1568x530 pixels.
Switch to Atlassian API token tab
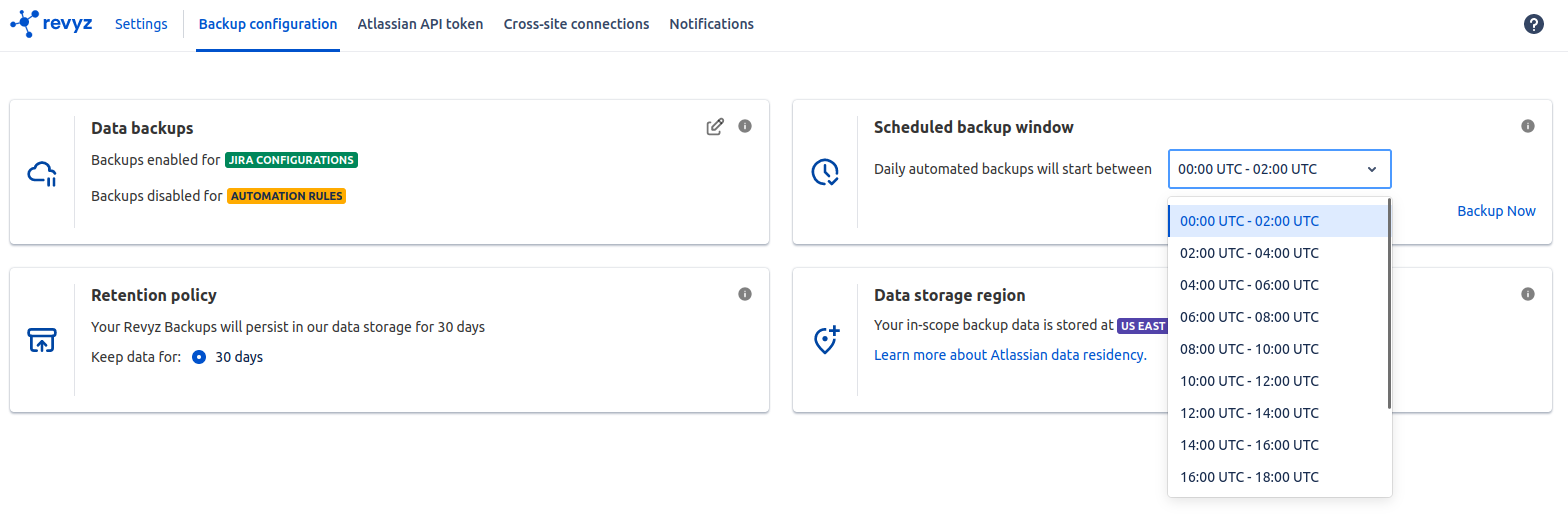point(420,24)
